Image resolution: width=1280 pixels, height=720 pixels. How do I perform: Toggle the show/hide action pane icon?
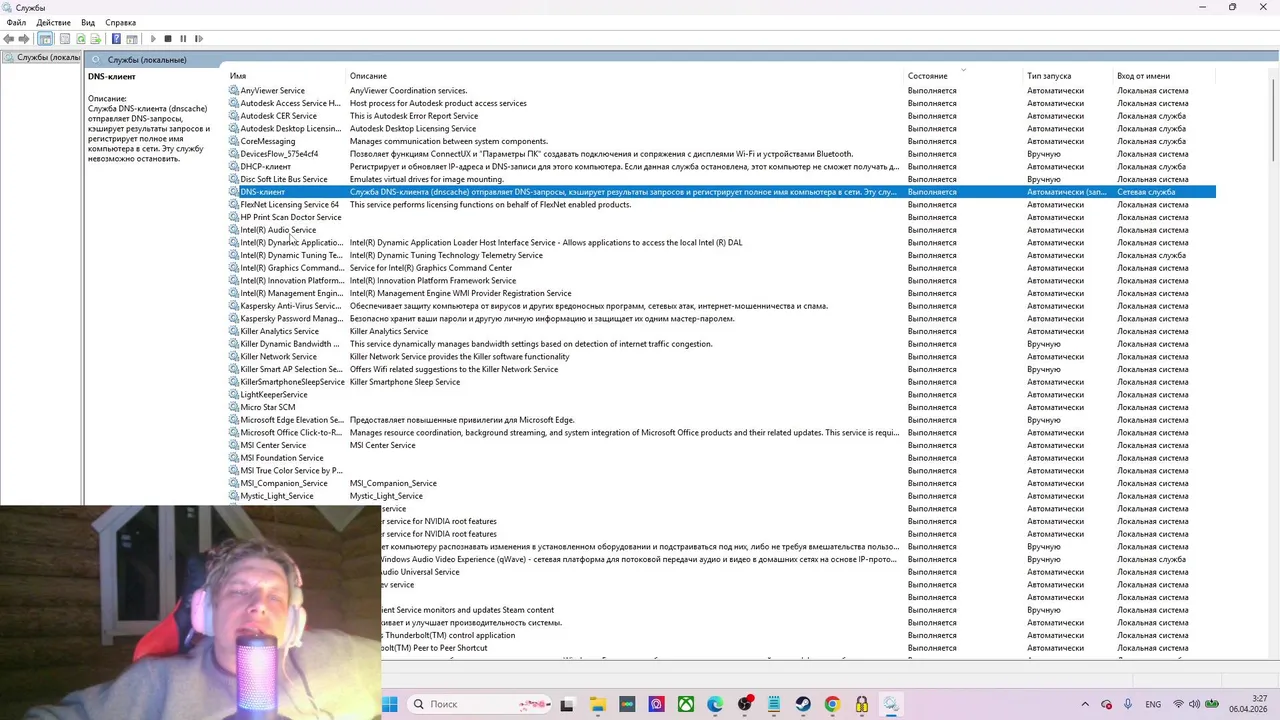click(x=131, y=39)
